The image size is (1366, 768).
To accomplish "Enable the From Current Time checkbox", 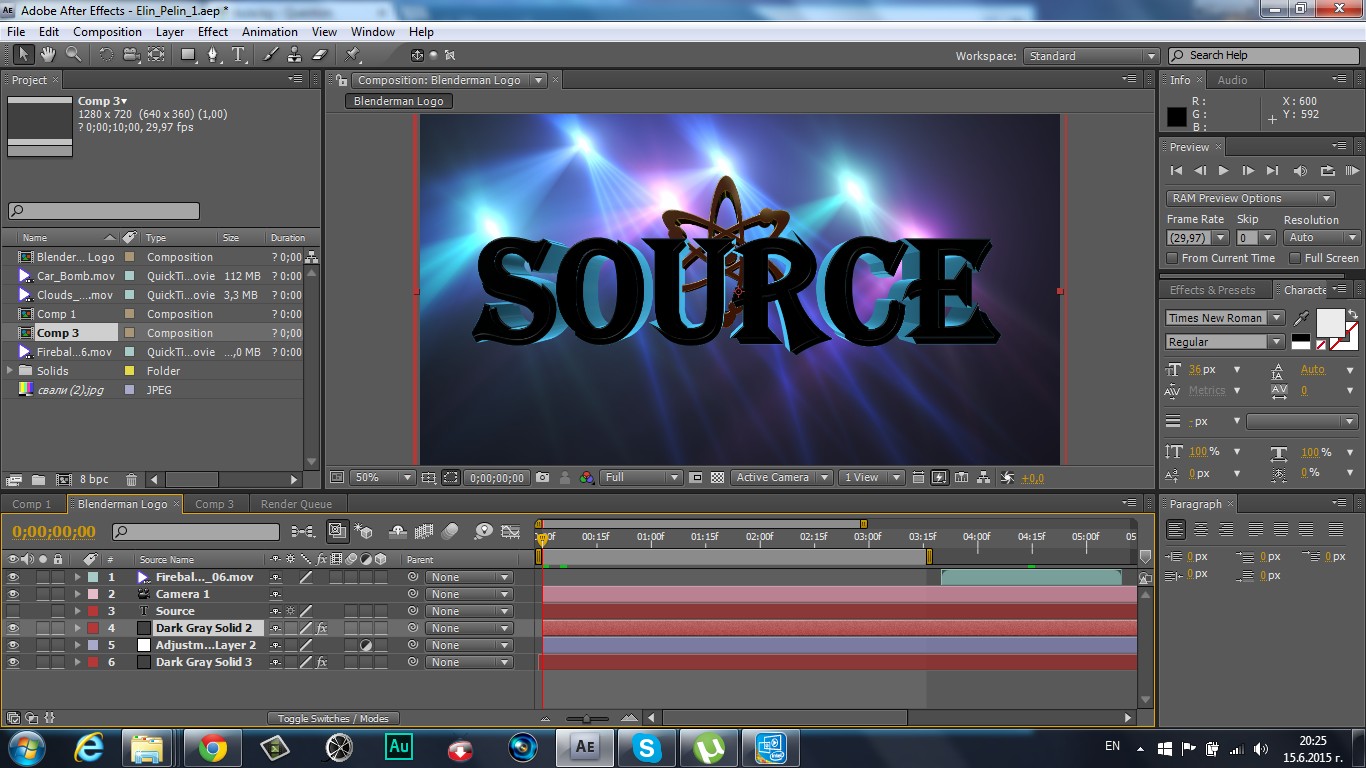I will click(x=1173, y=258).
